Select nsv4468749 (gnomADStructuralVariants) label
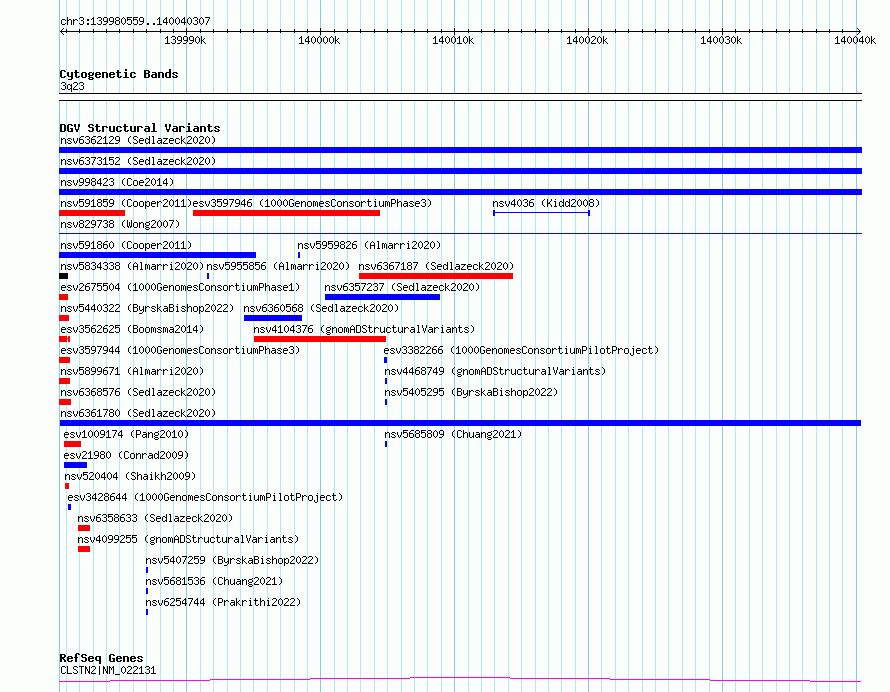The image size is (890, 692). (495, 371)
